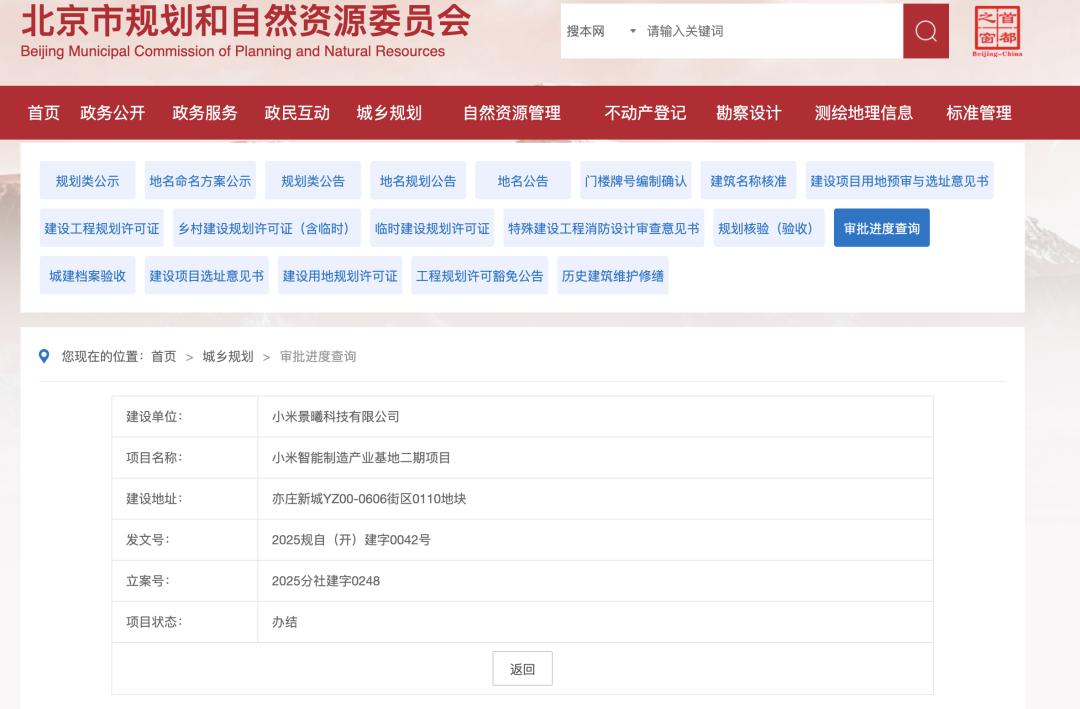Image resolution: width=1080 pixels, height=709 pixels.
Task: Expand the 自然资源管理 navigation menu
Action: coord(513,114)
